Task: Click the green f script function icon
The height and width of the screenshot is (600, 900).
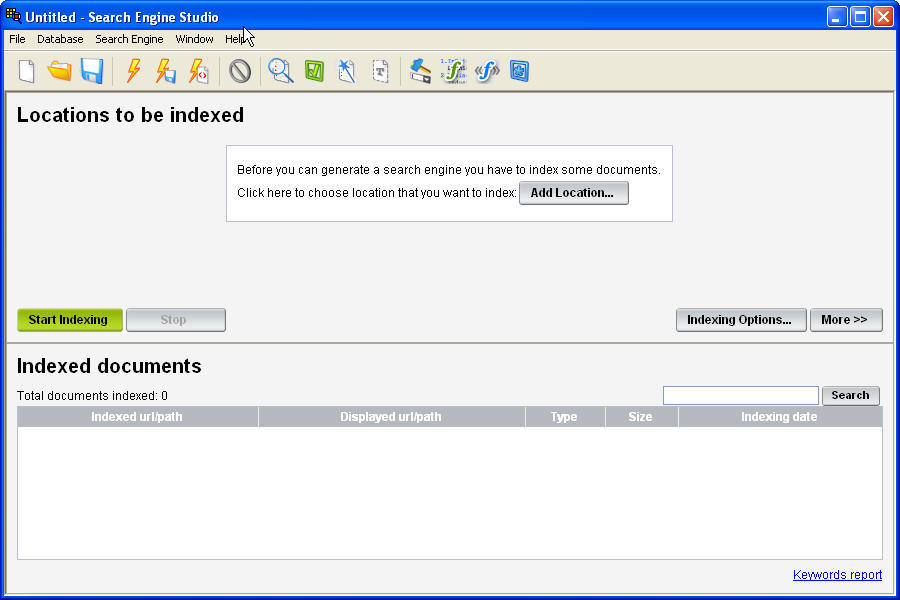Action: click(453, 70)
